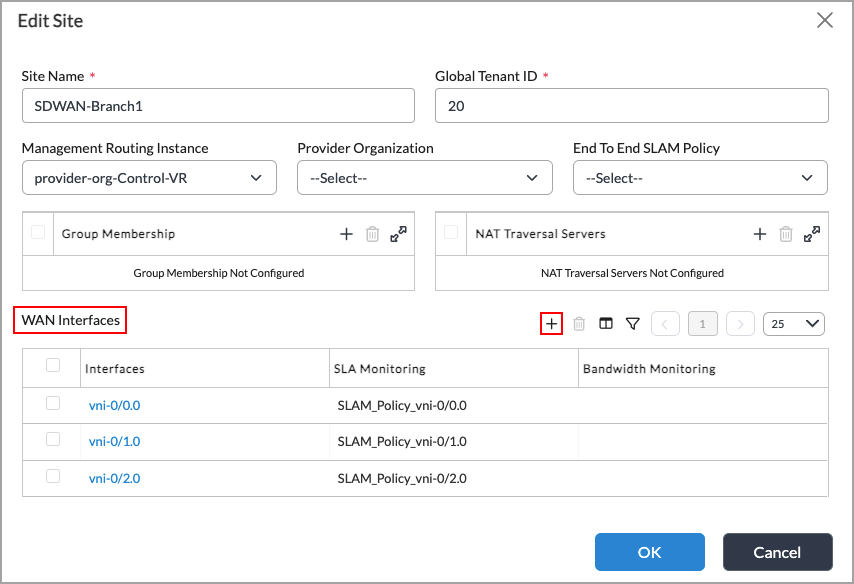
Task: Click the Cancel button
Action: coord(777,552)
